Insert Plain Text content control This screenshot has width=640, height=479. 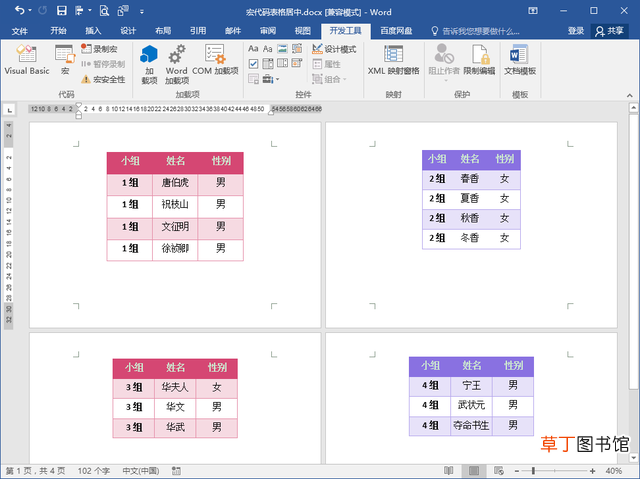click(x=267, y=49)
